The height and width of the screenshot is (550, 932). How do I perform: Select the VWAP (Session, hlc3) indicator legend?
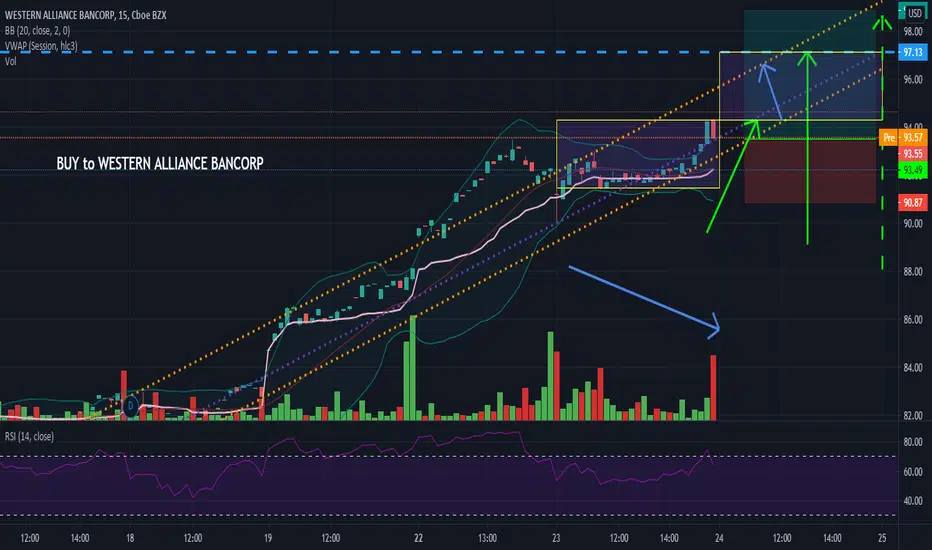tap(41, 46)
